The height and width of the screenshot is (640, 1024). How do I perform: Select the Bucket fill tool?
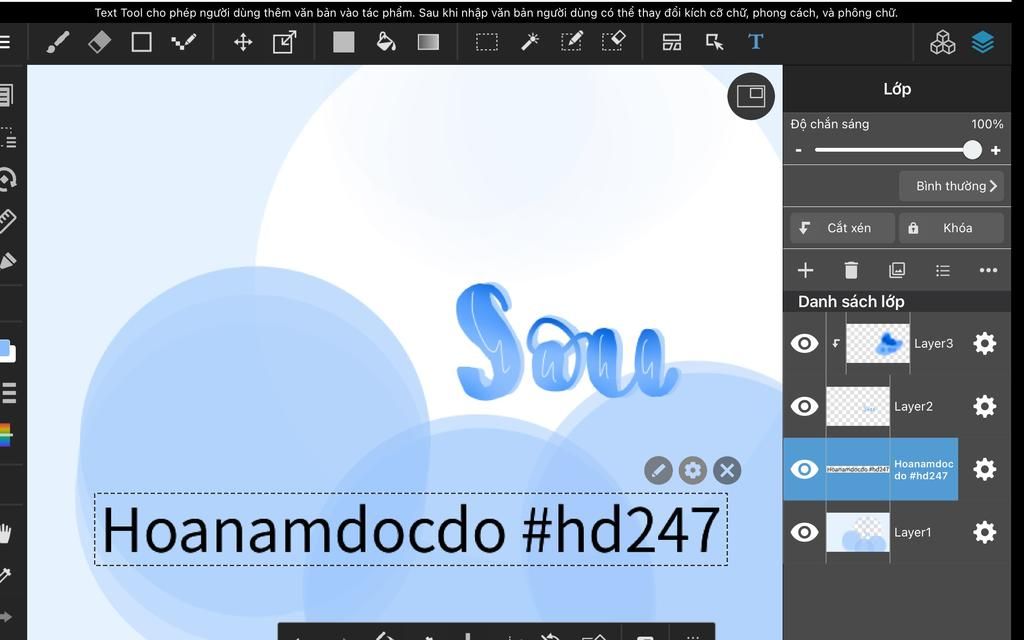click(386, 42)
